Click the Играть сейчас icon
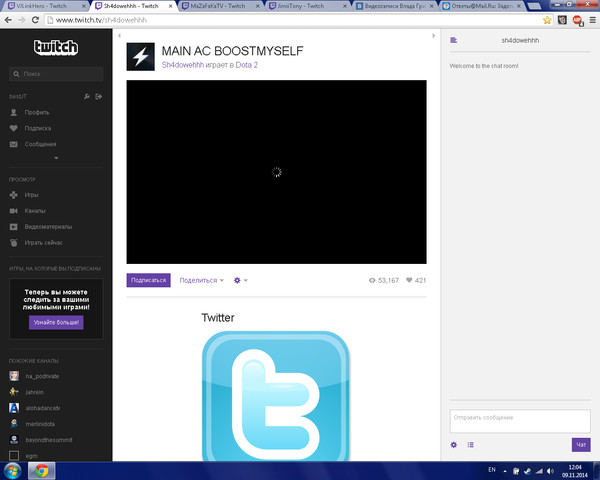600x480 pixels. (14, 243)
